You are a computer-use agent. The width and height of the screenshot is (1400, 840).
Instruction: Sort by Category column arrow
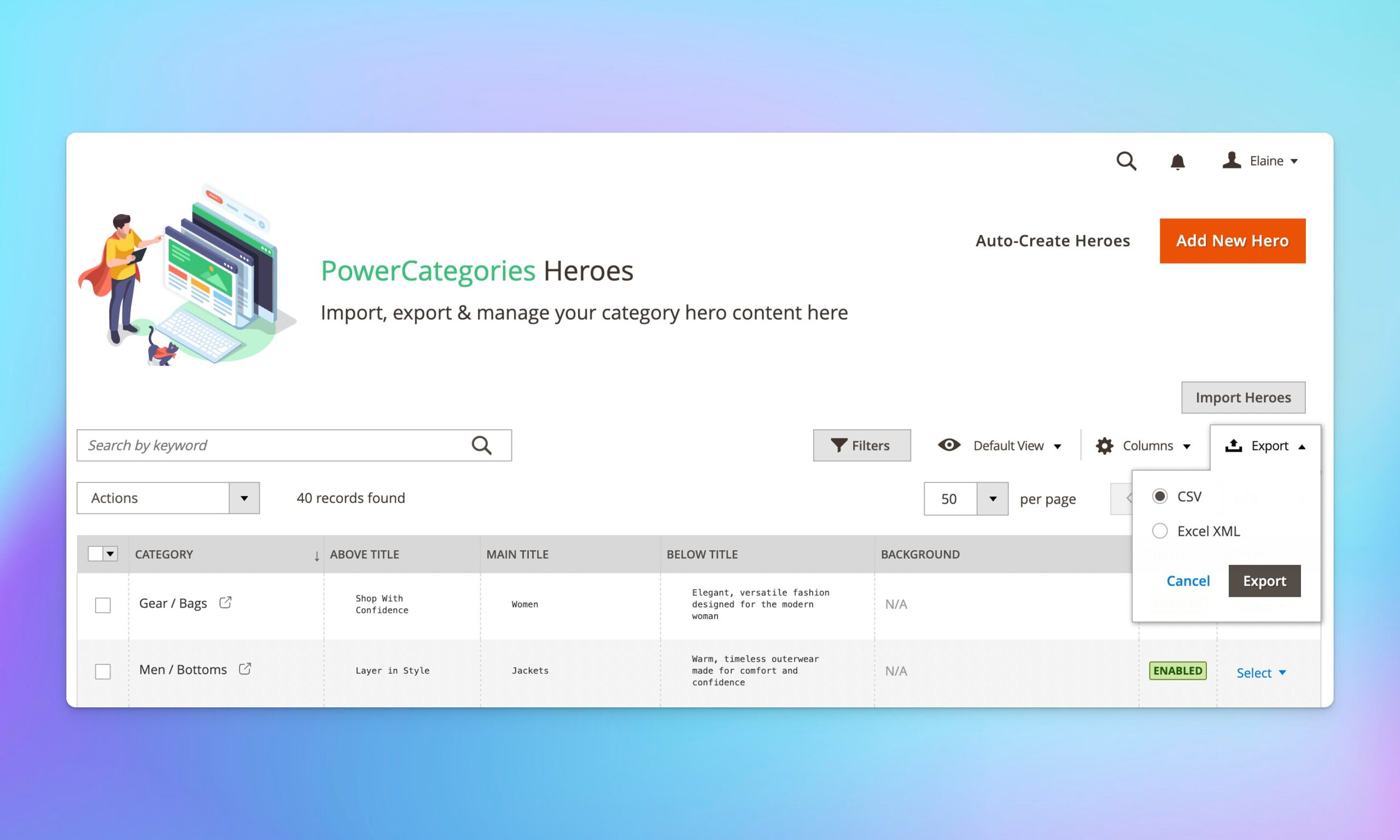tap(316, 556)
